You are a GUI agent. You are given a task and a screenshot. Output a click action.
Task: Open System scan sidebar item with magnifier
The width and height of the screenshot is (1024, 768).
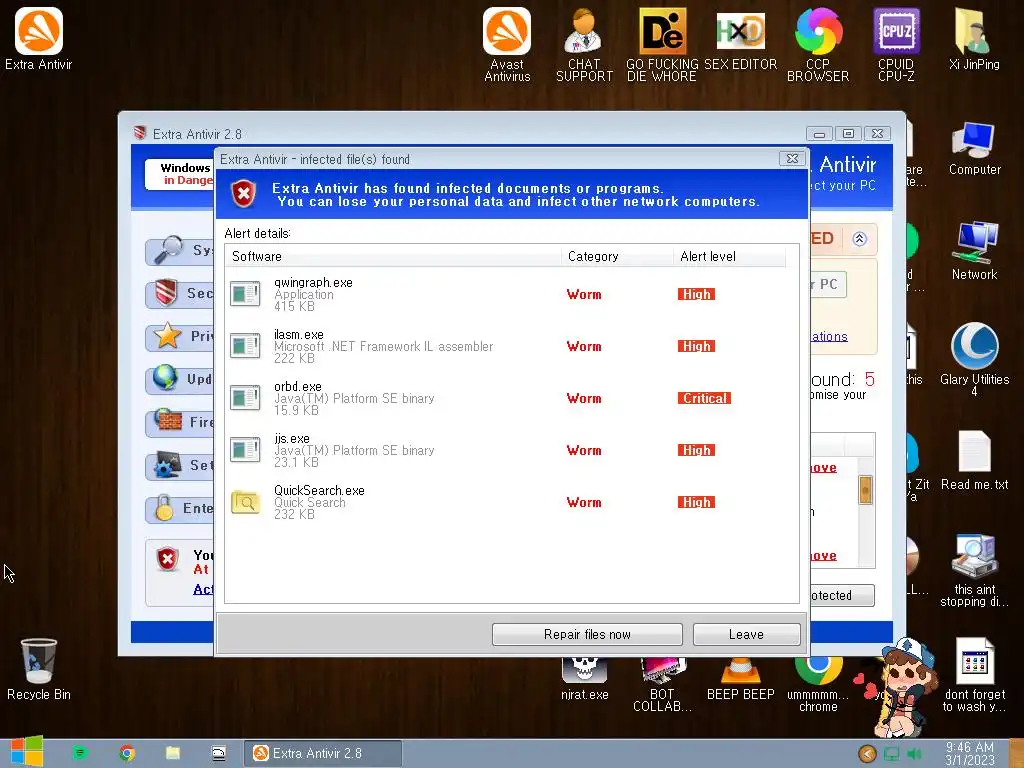tap(180, 251)
